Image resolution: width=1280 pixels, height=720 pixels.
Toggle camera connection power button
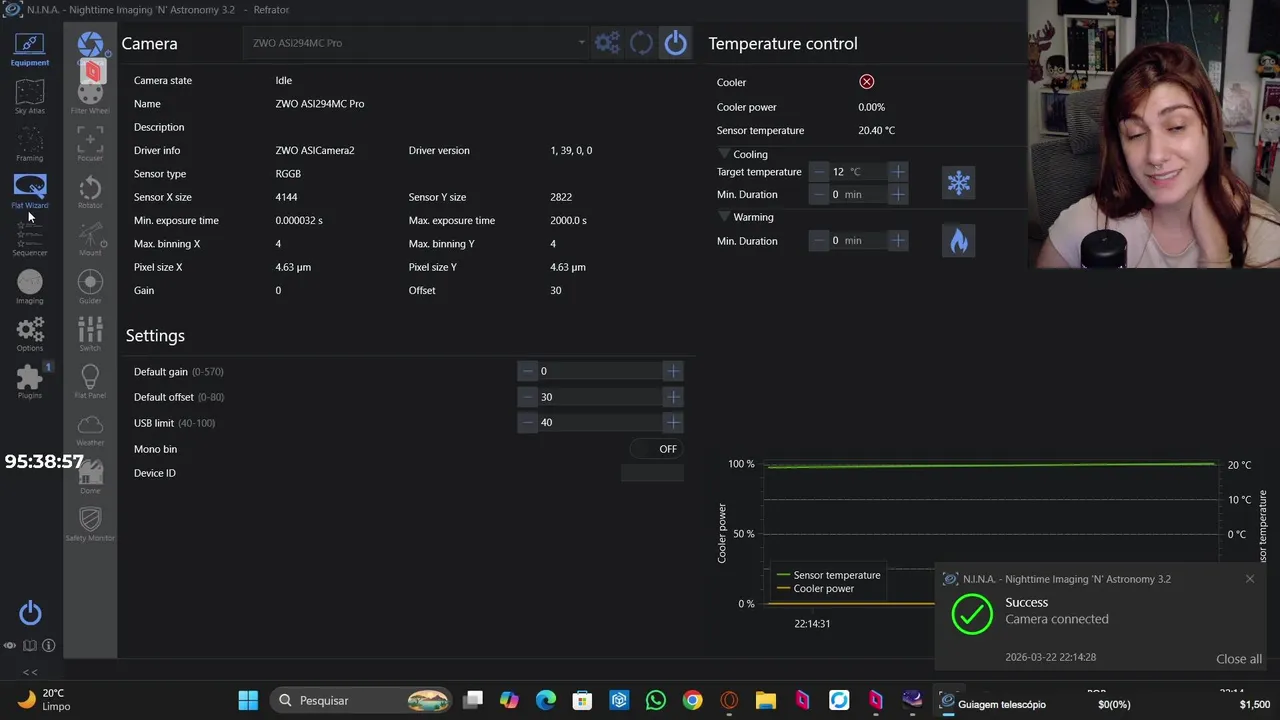676,43
